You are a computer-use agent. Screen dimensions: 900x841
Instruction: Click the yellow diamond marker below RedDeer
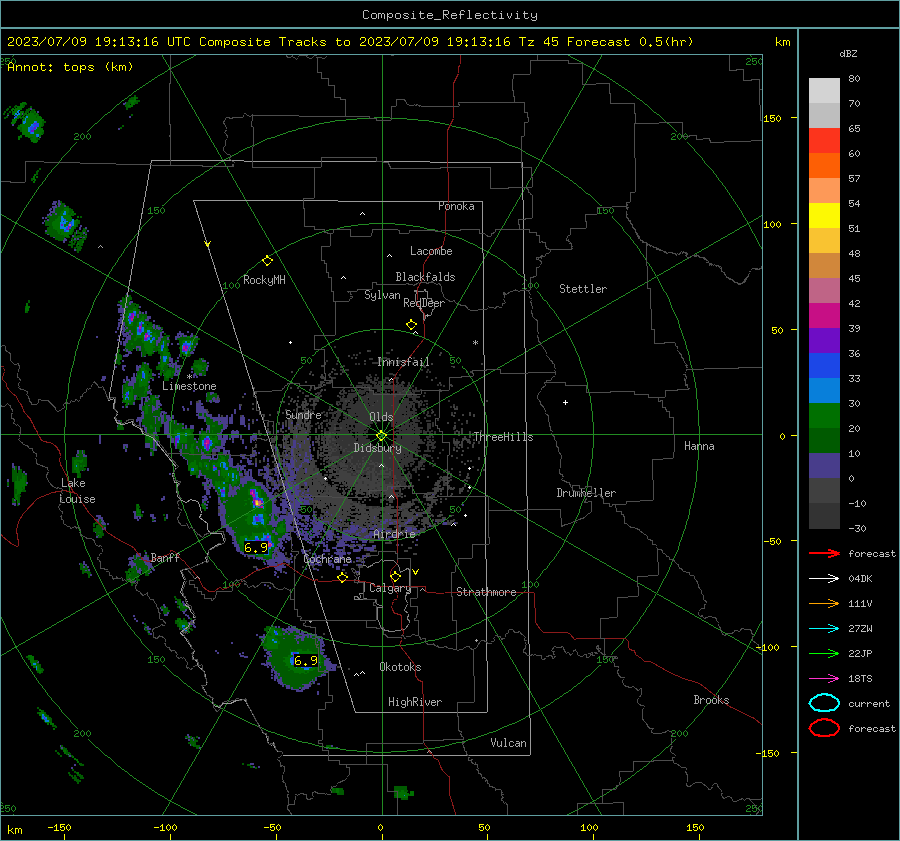pyautogui.click(x=411, y=325)
